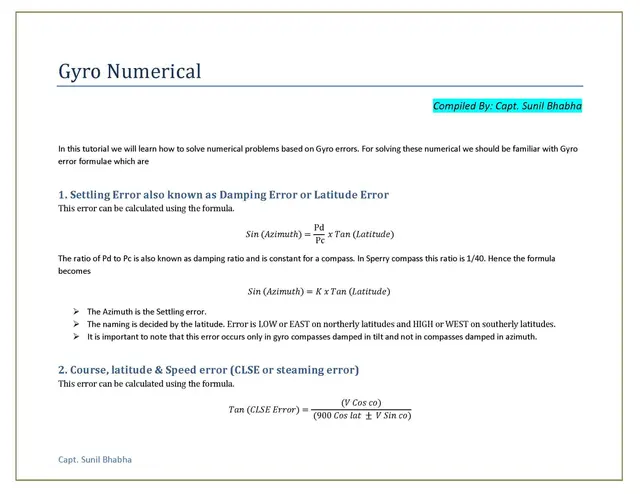Click paragraph starting 'The ratio of Pd to Pc'
Image resolution: width=640 pixels, height=494 pixels.
307,265
